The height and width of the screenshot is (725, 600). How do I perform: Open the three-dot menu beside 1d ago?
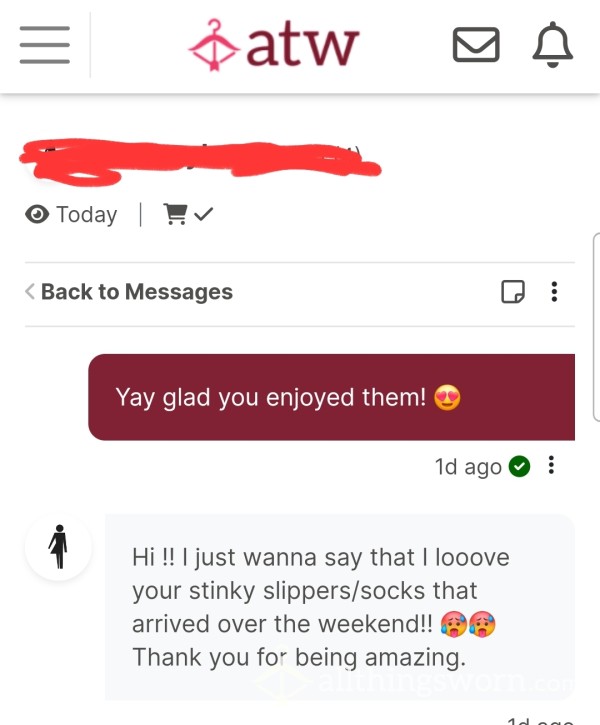point(551,465)
